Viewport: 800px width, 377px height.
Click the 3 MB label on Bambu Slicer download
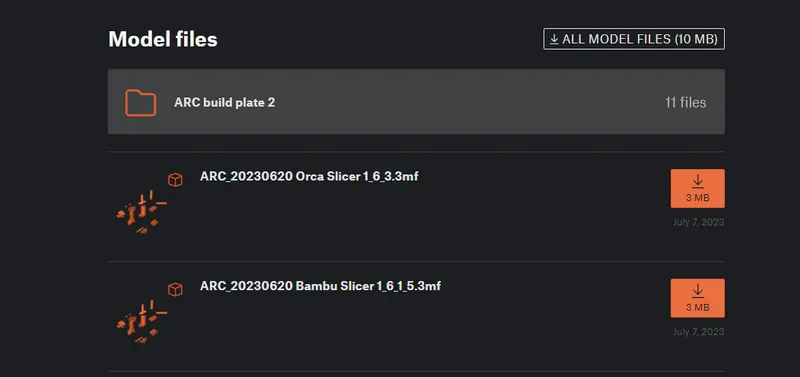point(697,308)
